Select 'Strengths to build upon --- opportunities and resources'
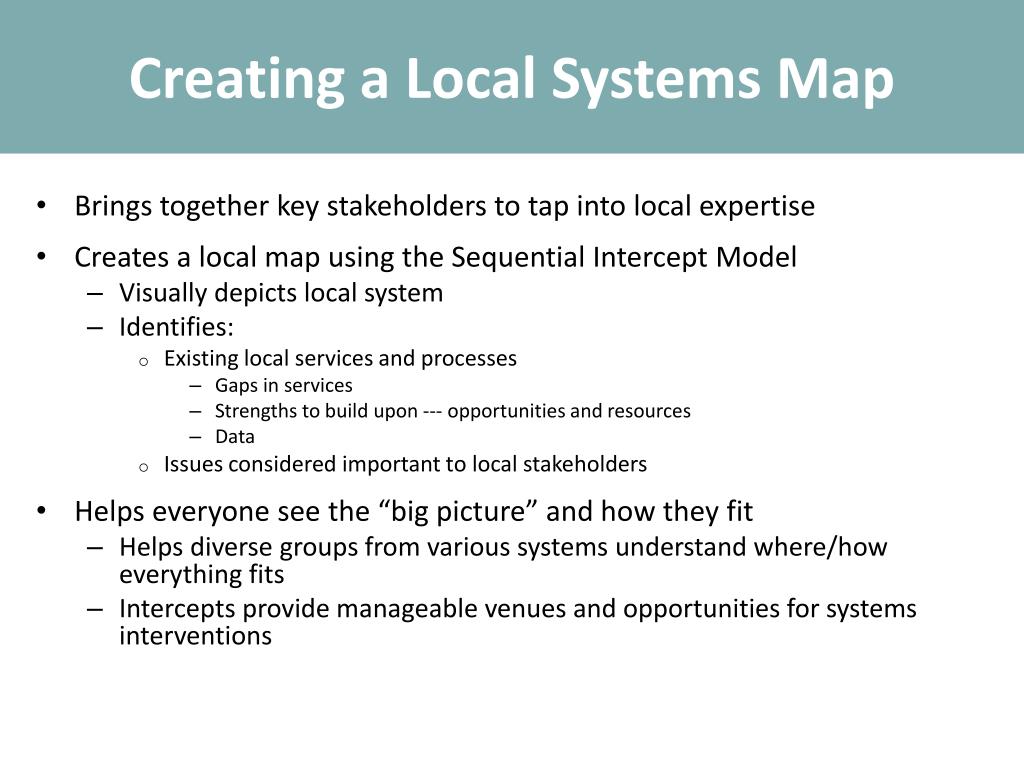1024x768 pixels. (x=453, y=411)
